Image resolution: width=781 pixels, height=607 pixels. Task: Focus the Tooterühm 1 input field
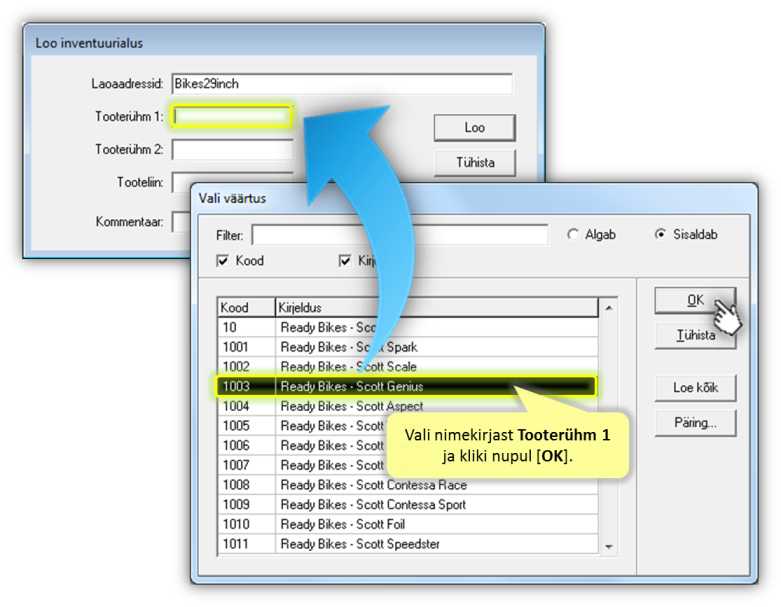tap(232, 117)
